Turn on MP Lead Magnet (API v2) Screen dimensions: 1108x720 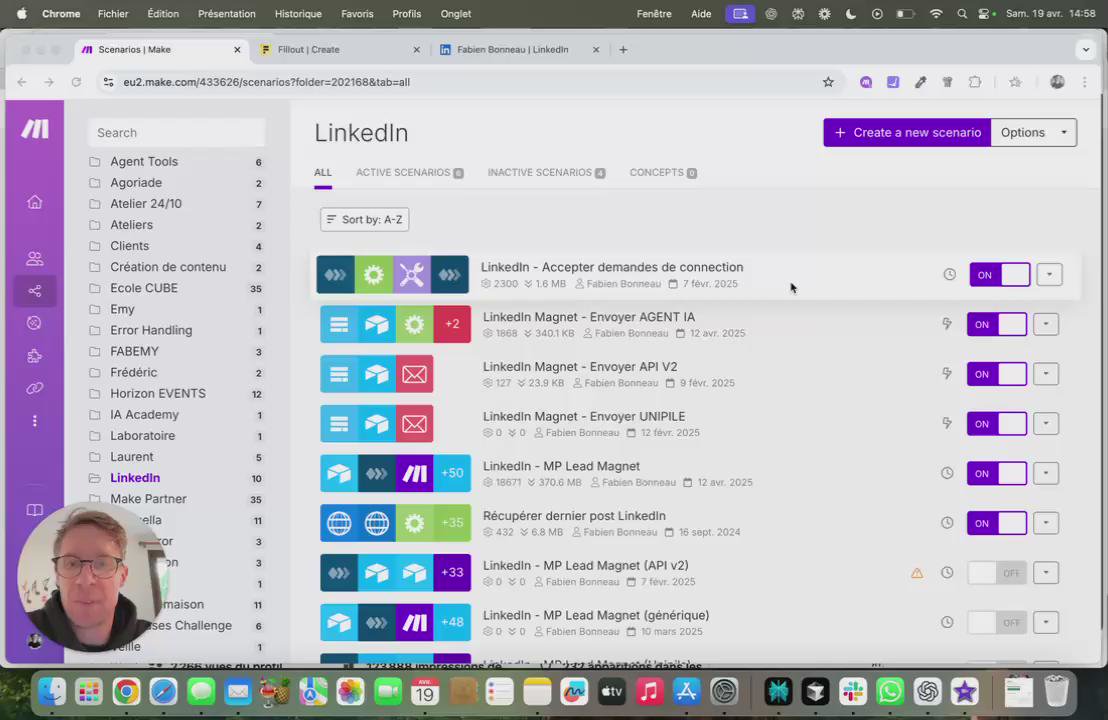[x=996, y=572]
